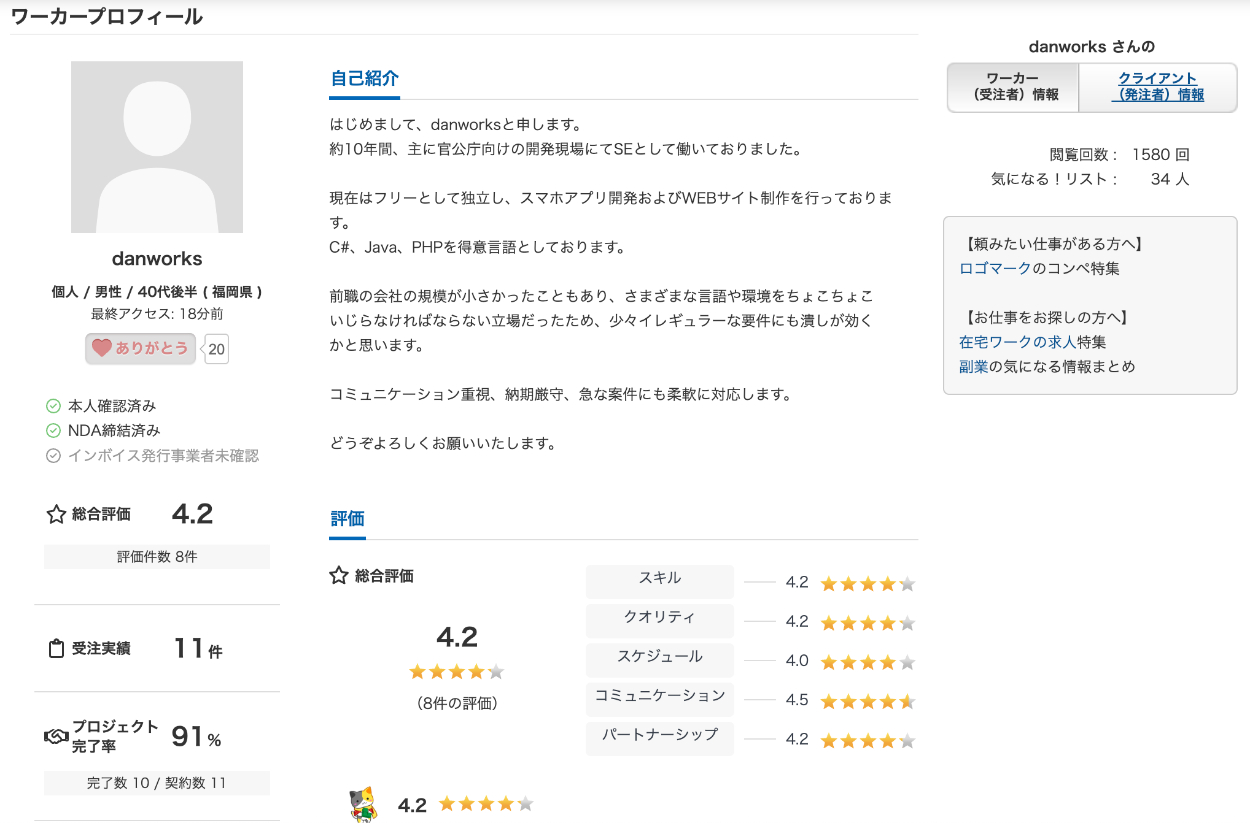Viewport: 1250px width, 823px height.
Task: Select the 自己紹介 section tab
Action: [x=364, y=79]
